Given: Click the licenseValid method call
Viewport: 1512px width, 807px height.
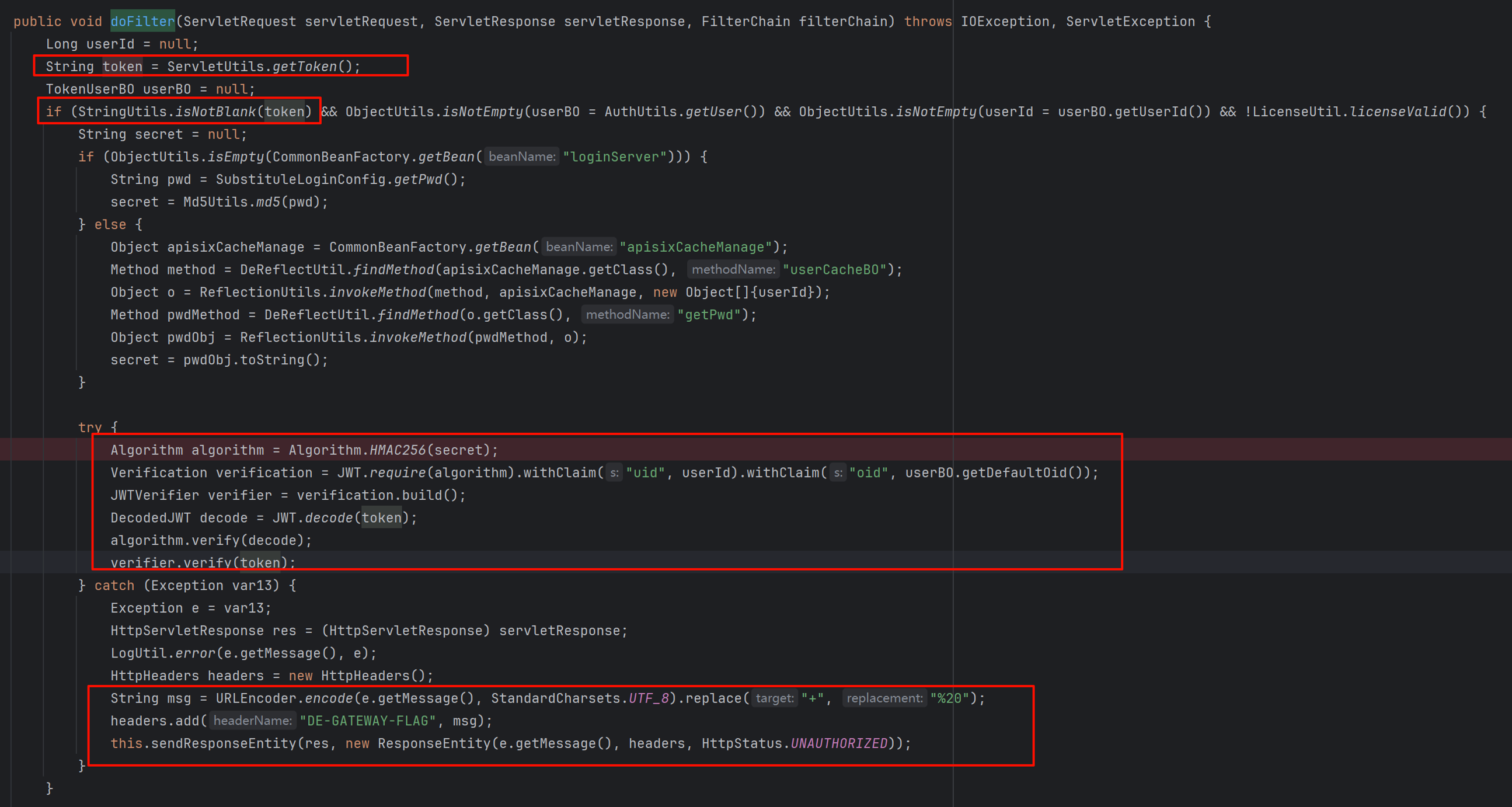Looking at the screenshot, I should coord(1398,112).
